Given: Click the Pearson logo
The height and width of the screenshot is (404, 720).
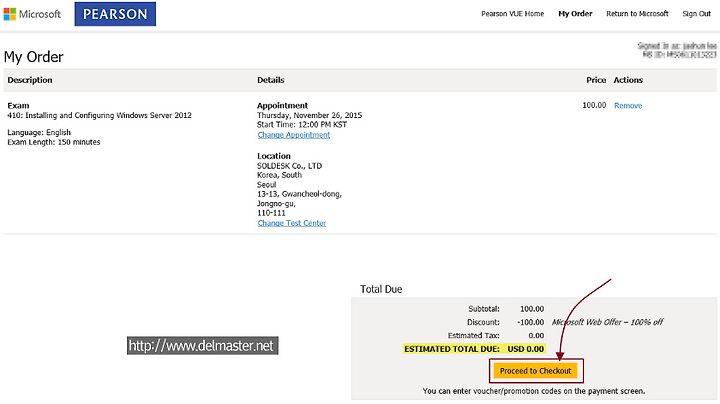Looking at the screenshot, I should tap(115, 14).
